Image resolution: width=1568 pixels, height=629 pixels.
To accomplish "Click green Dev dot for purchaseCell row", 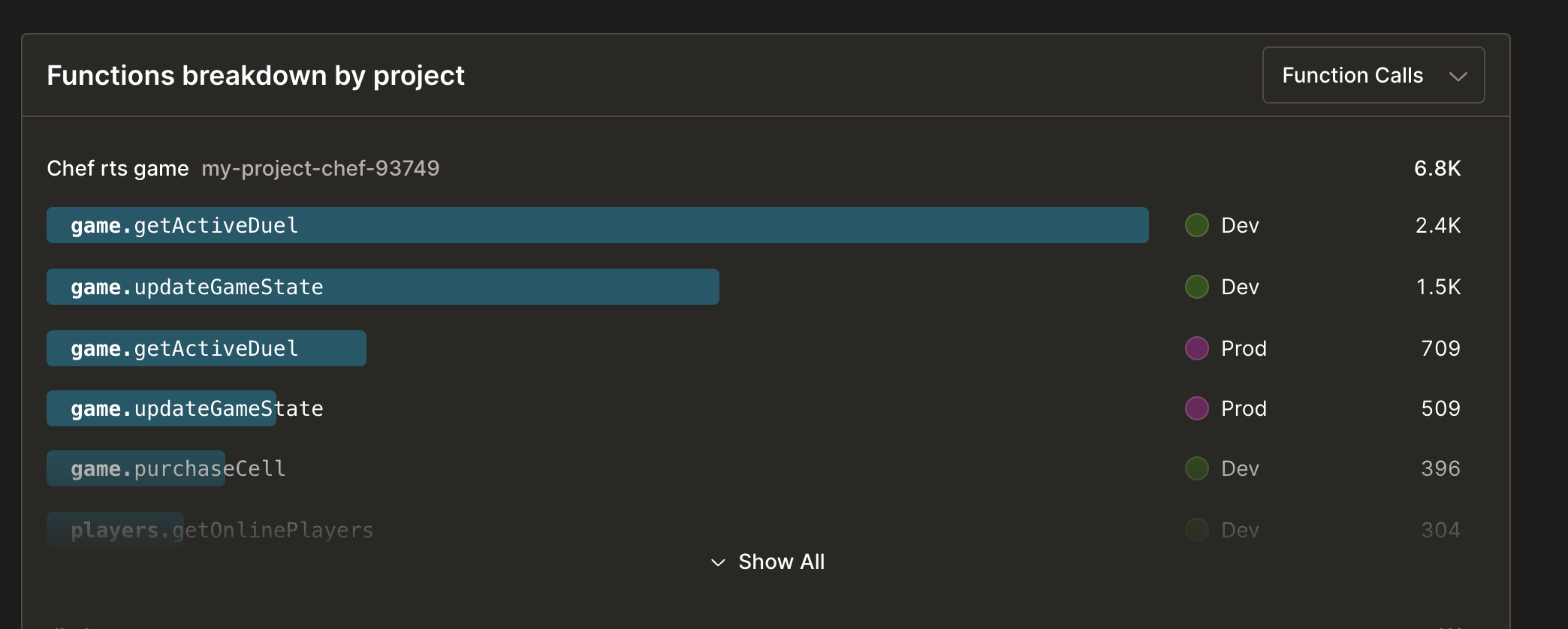I will pyautogui.click(x=1196, y=468).
